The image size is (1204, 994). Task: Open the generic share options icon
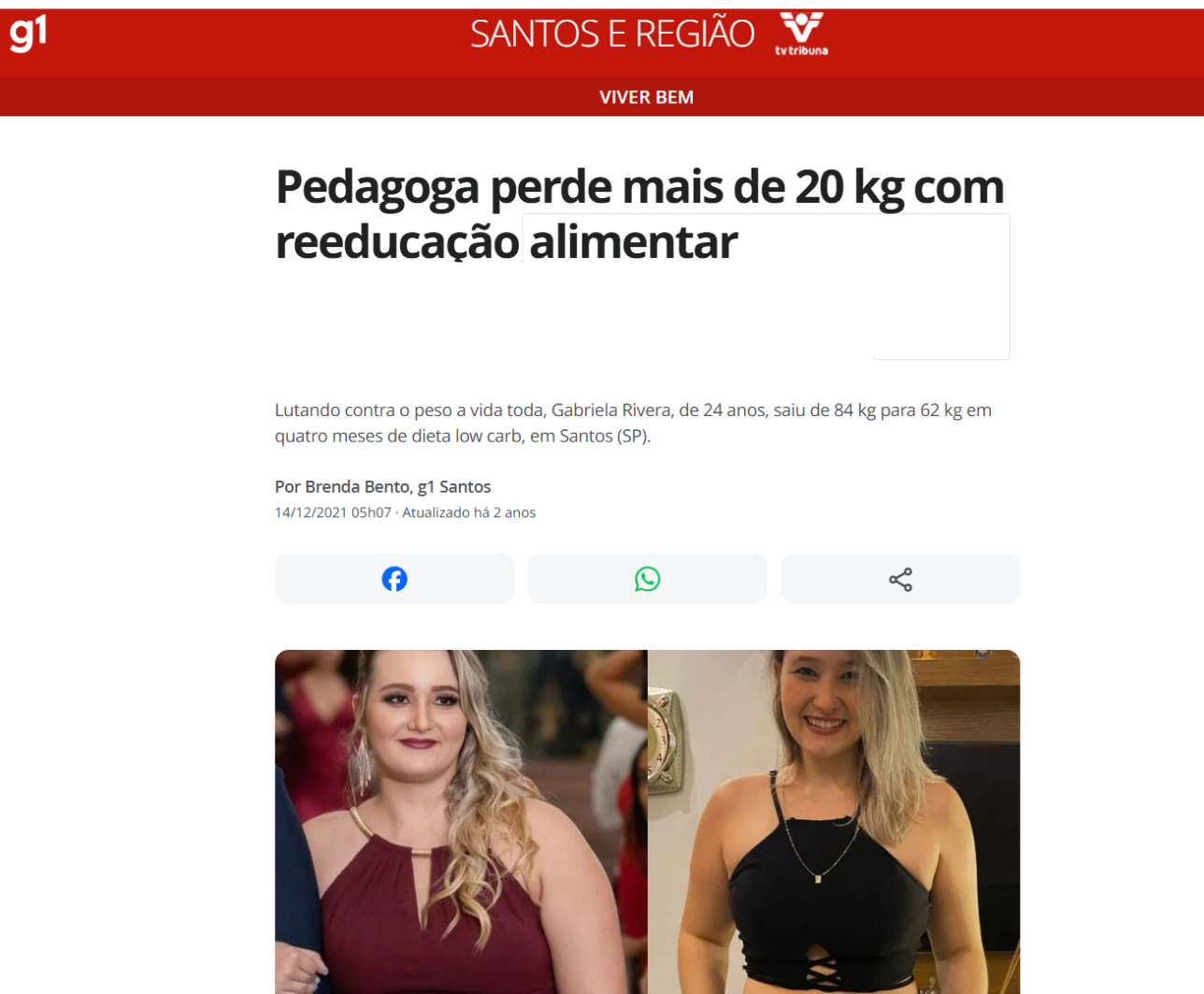click(900, 579)
